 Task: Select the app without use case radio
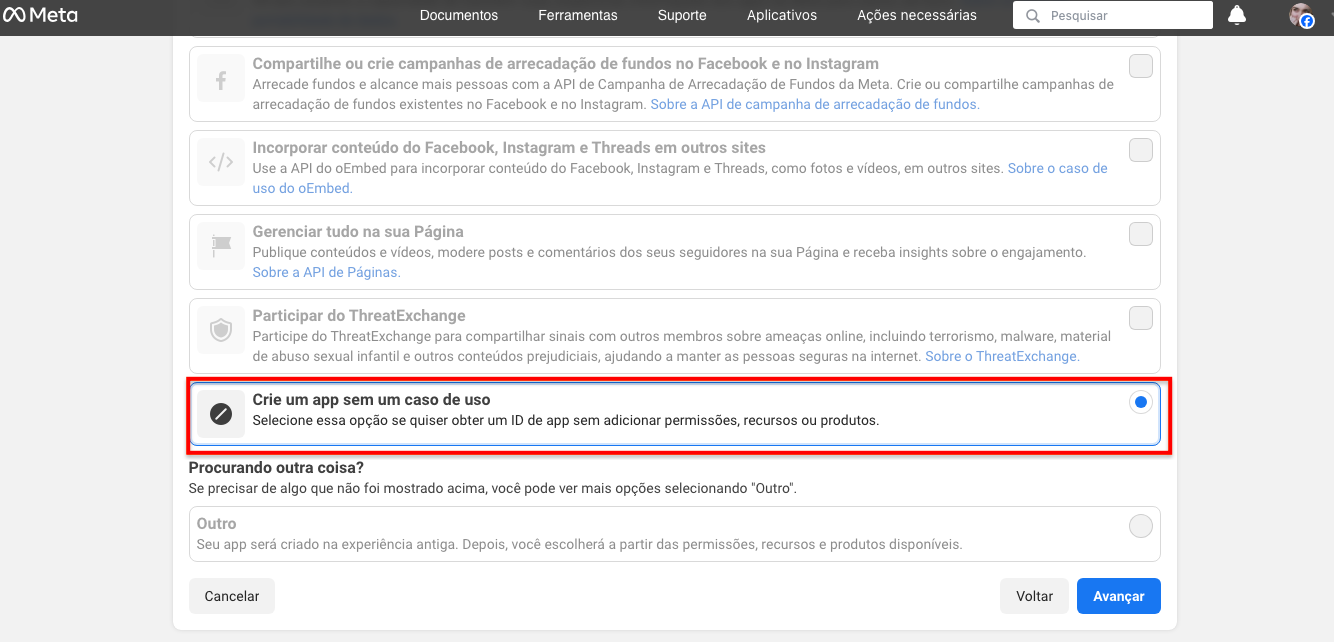1141,403
